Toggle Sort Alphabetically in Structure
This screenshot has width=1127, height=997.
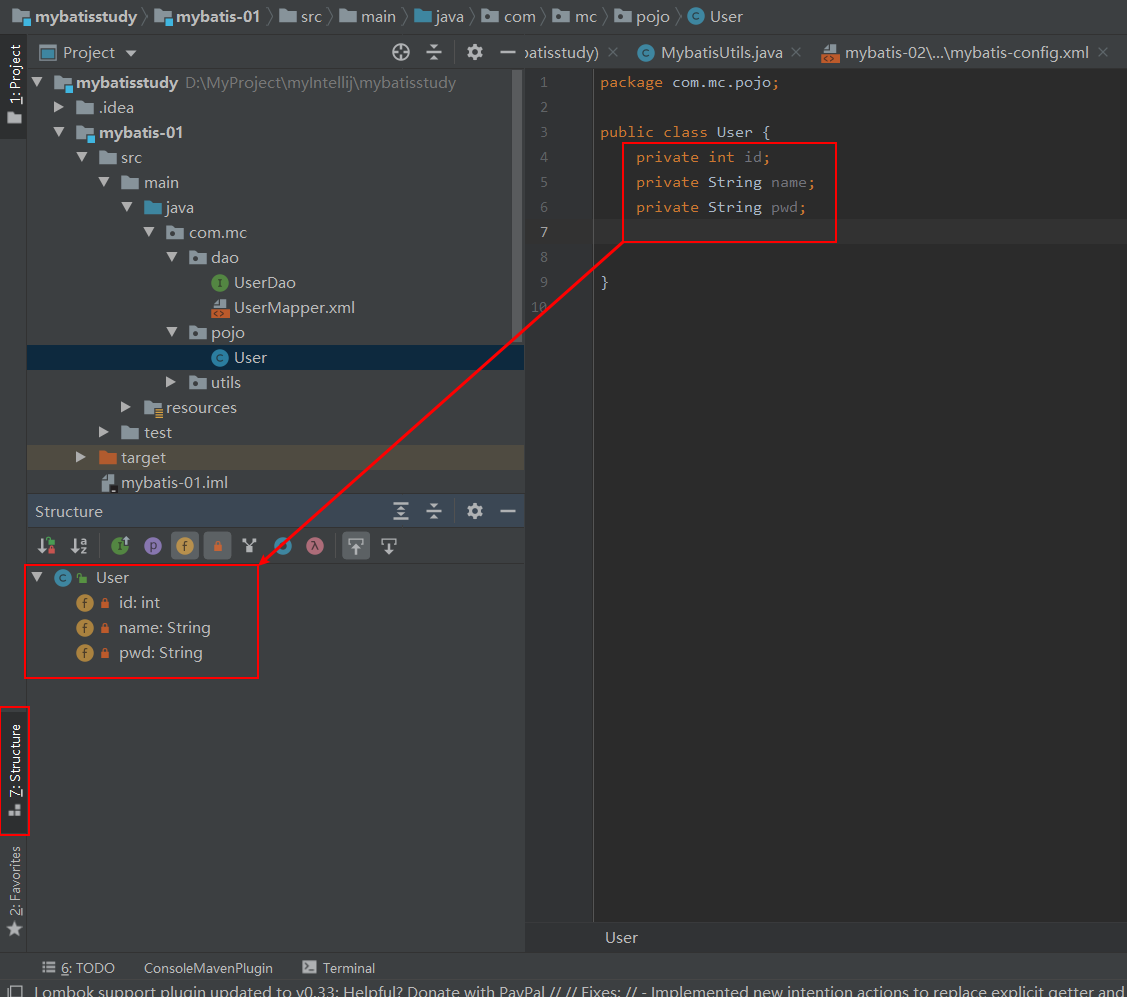(79, 546)
